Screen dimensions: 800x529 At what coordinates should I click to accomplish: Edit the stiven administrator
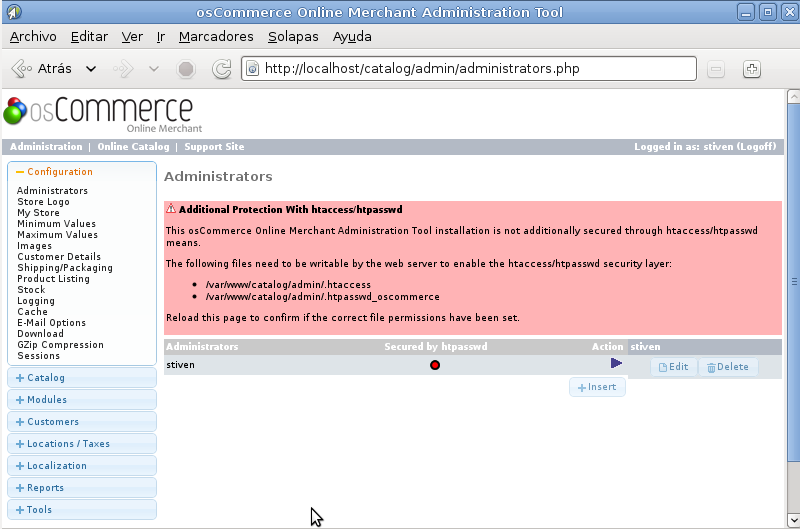[x=673, y=367]
